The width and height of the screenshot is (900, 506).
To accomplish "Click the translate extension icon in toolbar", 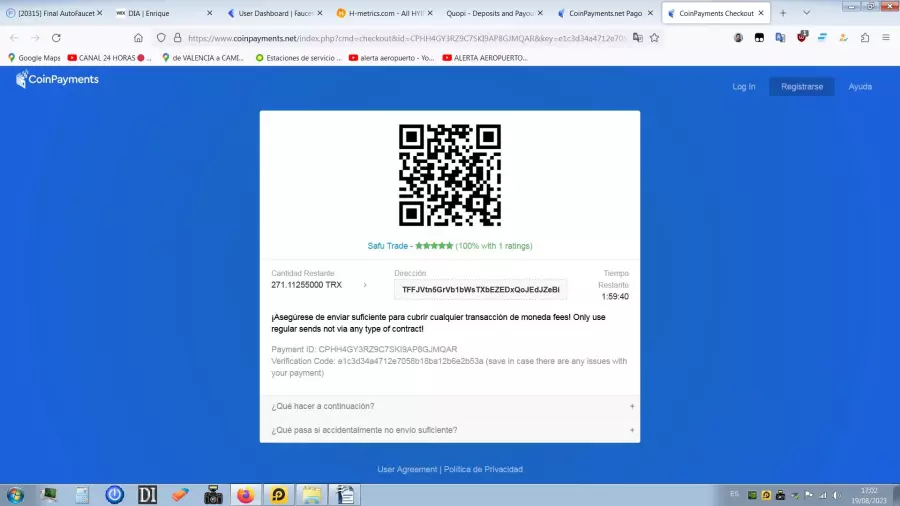I will pyautogui.click(x=781, y=38).
